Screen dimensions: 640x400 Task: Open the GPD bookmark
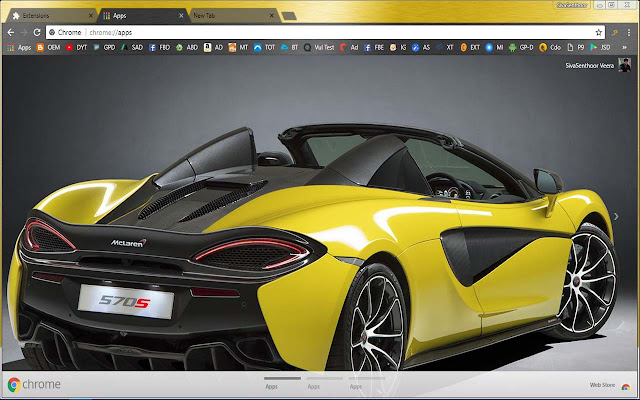[x=104, y=47]
